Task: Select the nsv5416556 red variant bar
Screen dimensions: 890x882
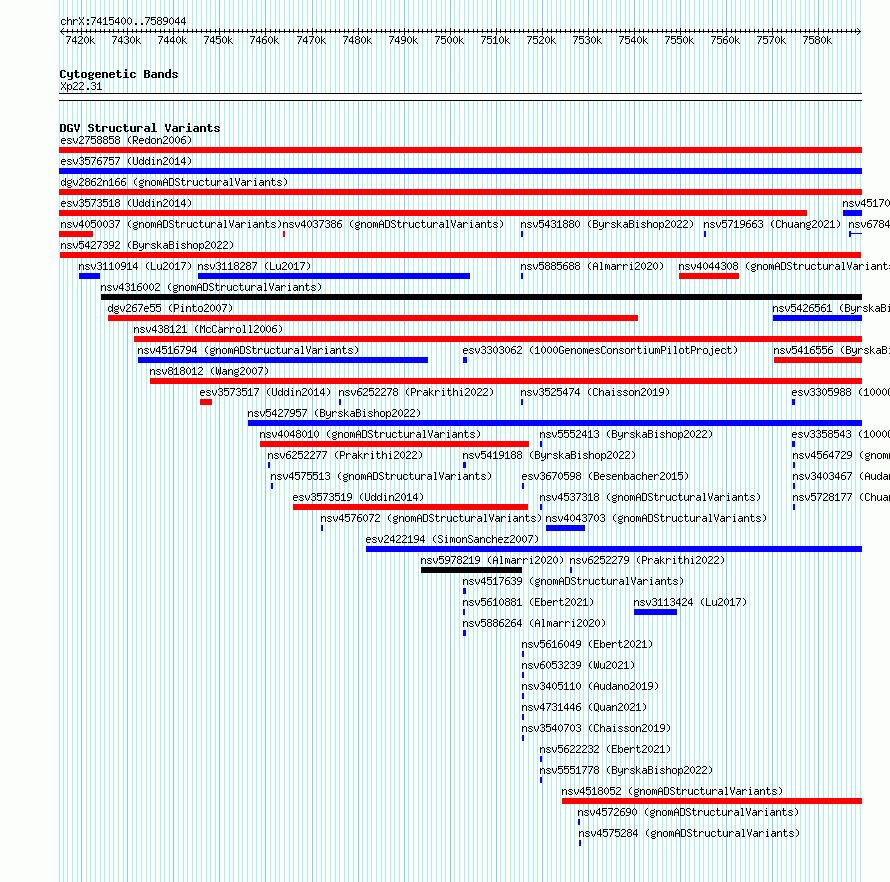Action: pos(818,360)
